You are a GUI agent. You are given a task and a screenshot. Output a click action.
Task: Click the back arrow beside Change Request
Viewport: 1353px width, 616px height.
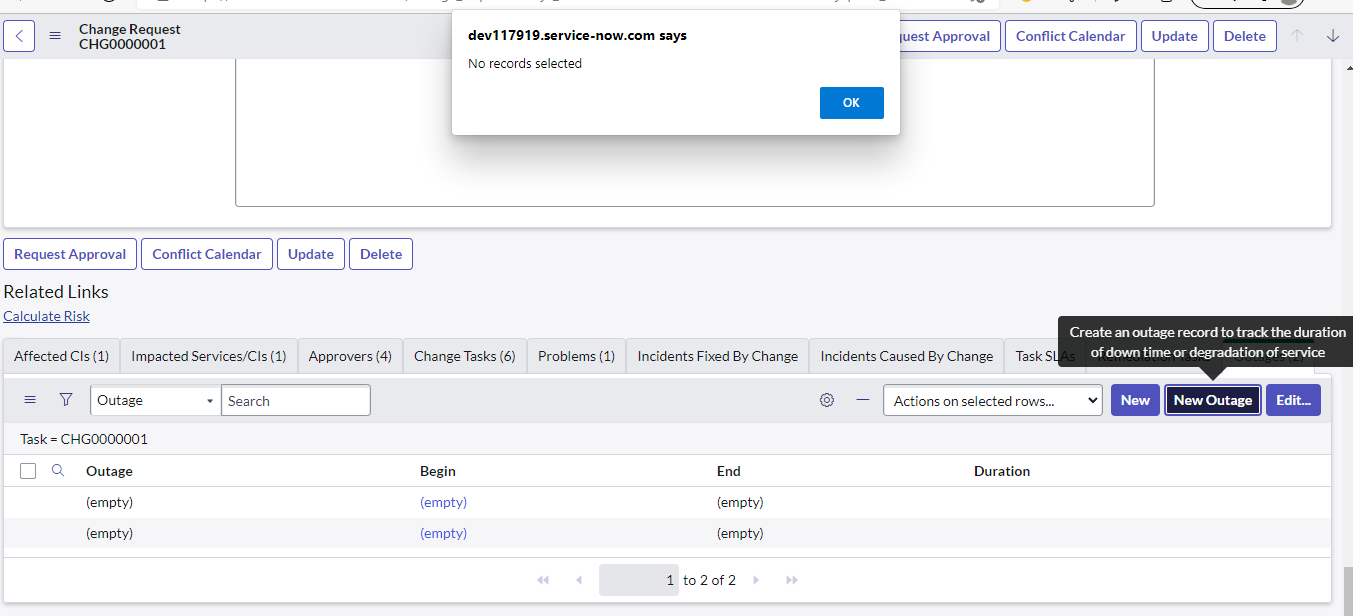click(x=19, y=35)
